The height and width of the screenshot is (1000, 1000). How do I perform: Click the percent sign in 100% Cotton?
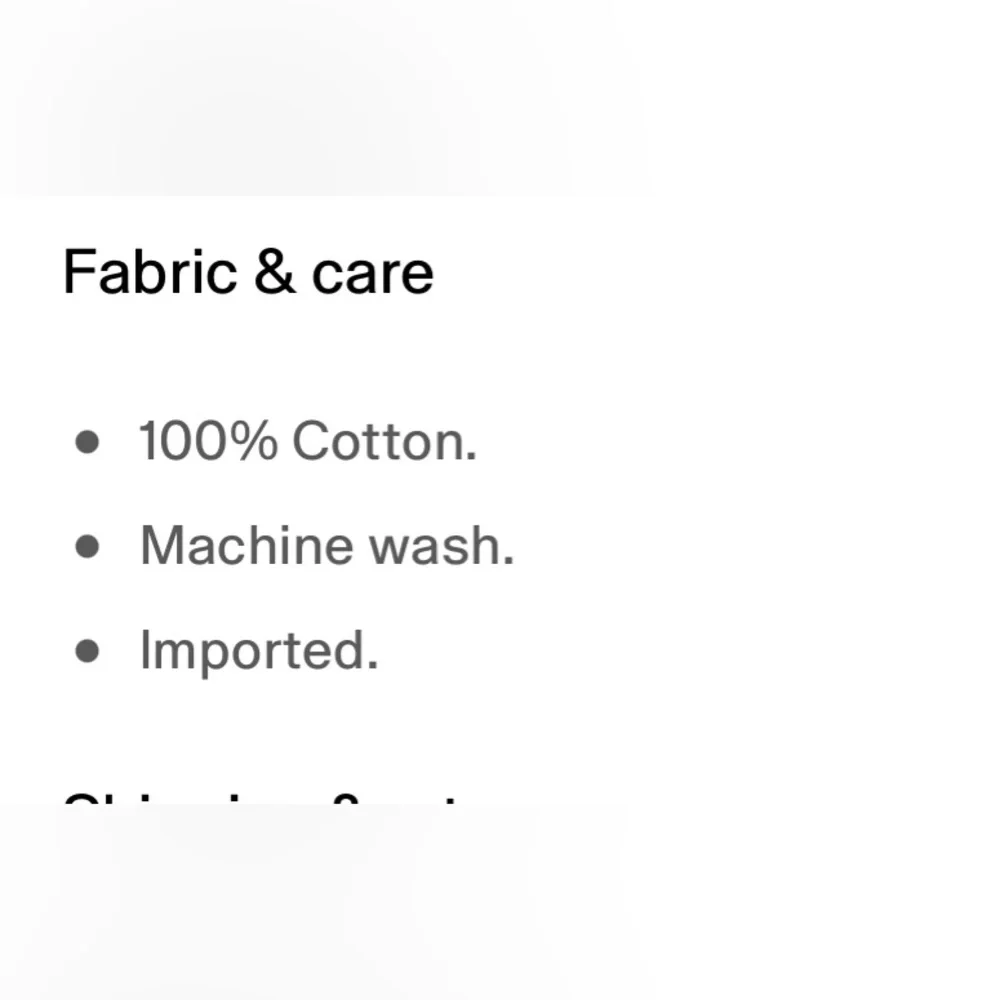point(254,441)
